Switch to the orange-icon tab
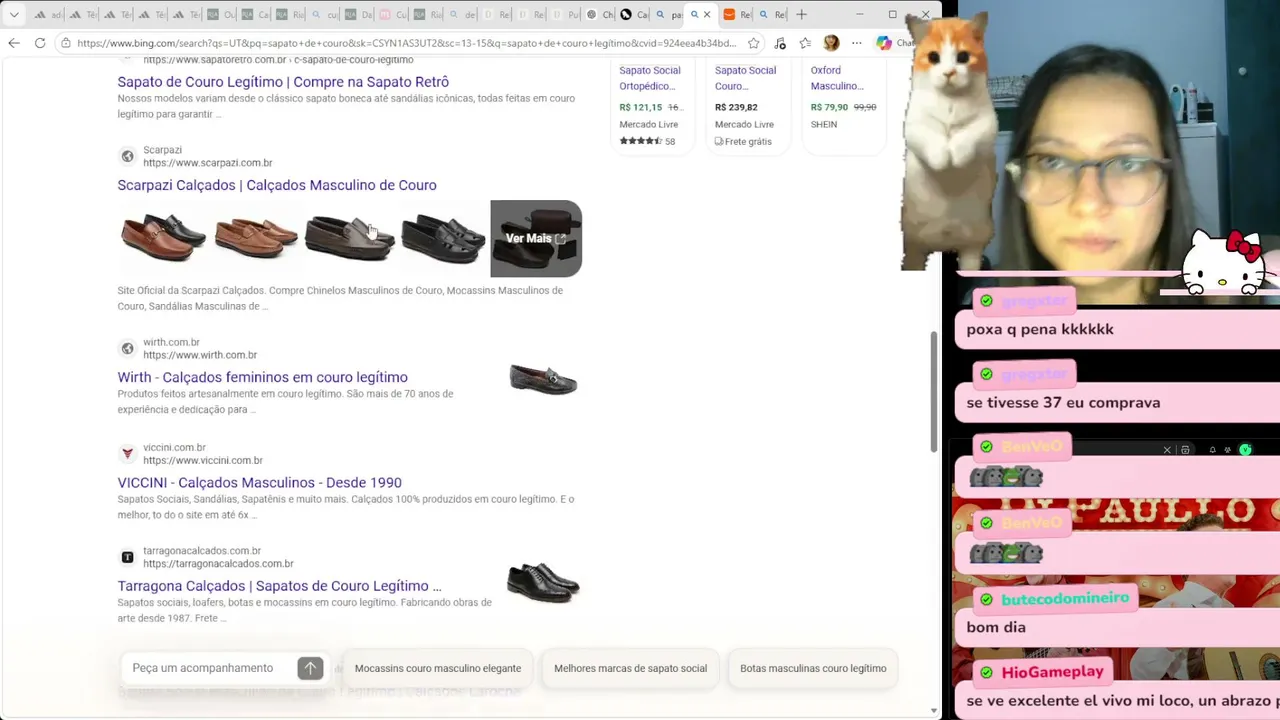 [736, 15]
